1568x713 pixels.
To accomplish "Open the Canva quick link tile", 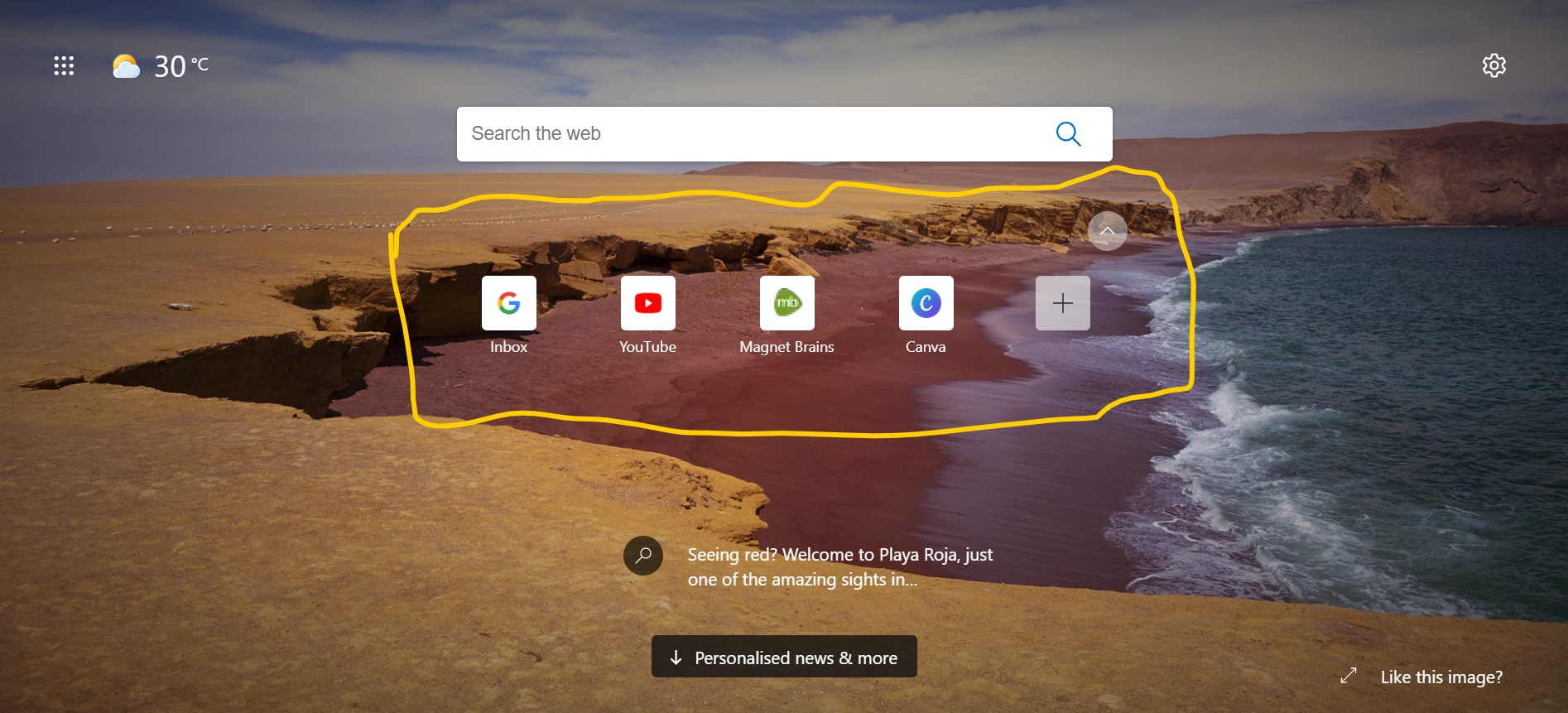I will [926, 303].
